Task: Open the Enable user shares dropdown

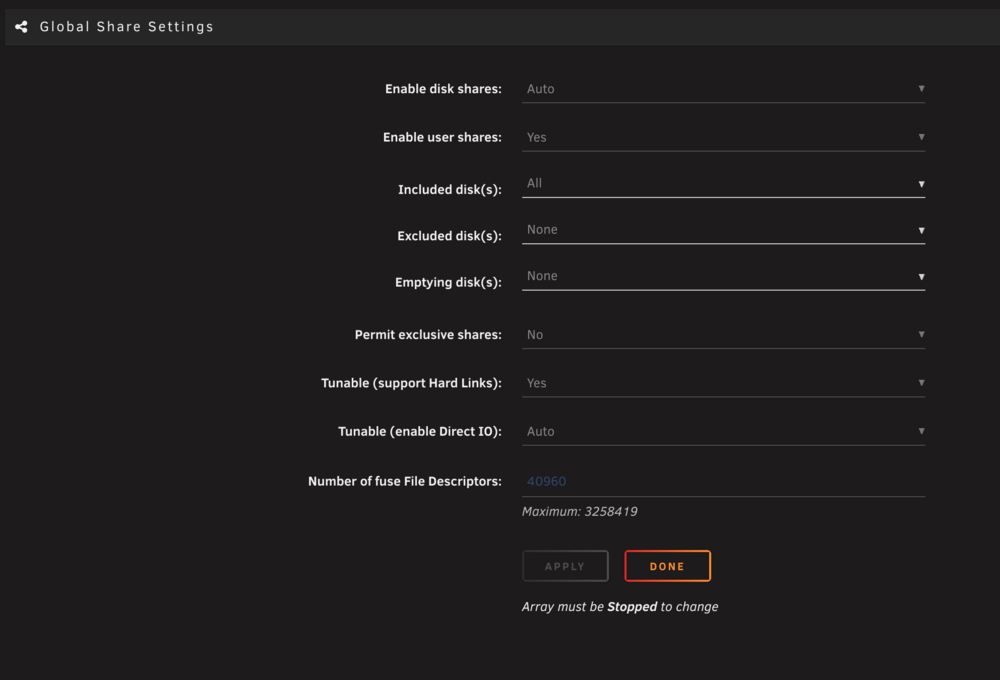Action: (x=723, y=138)
